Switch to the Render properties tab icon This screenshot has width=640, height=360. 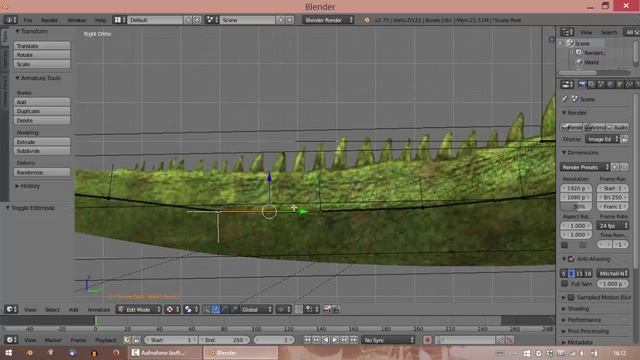pyautogui.click(x=582, y=84)
